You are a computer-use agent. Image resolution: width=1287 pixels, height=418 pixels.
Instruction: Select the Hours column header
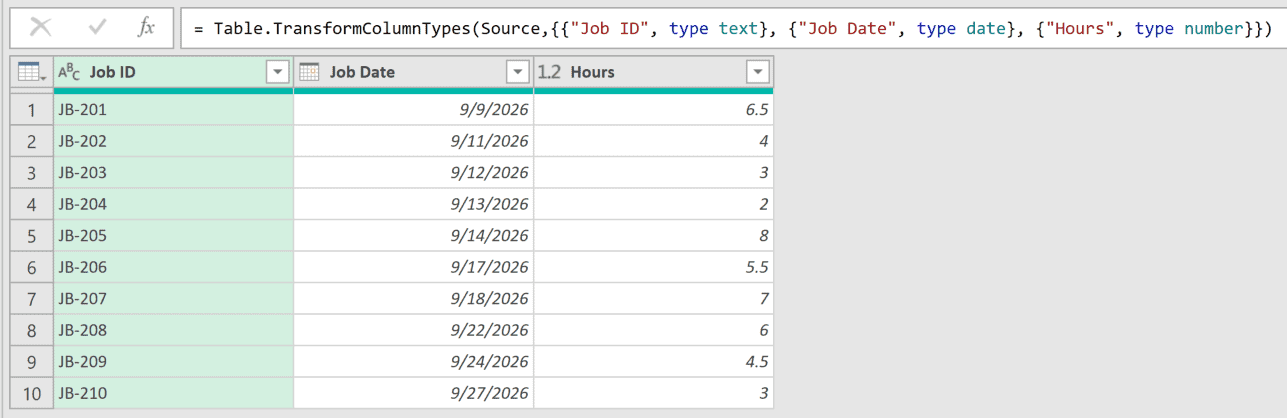pos(653,72)
